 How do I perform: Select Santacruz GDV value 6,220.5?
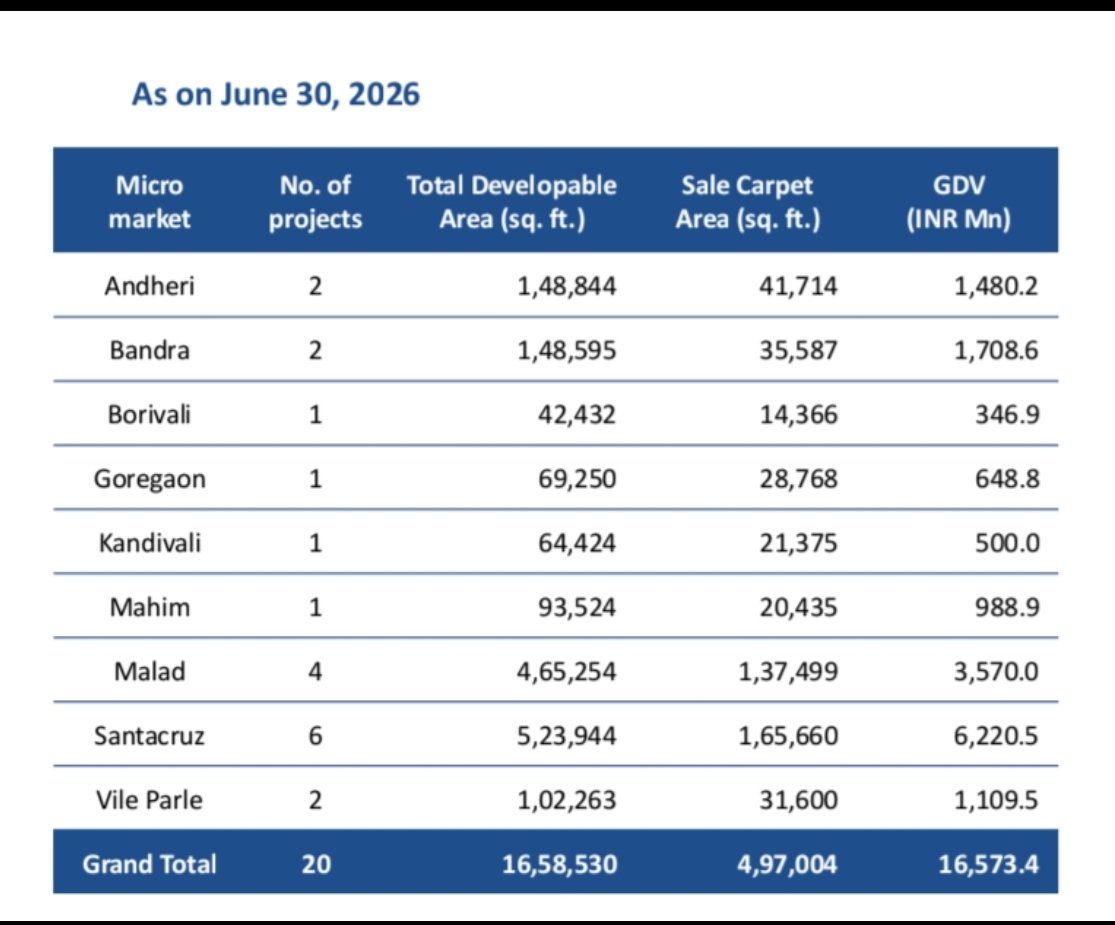[996, 736]
